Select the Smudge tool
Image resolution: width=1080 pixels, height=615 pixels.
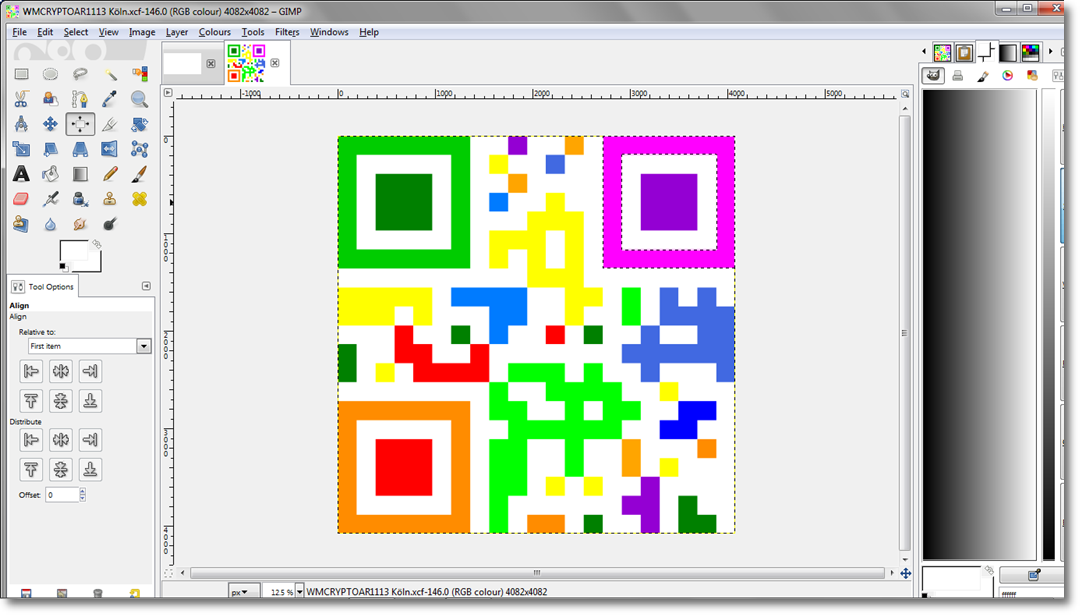pyautogui.click(x=80, y=224)
